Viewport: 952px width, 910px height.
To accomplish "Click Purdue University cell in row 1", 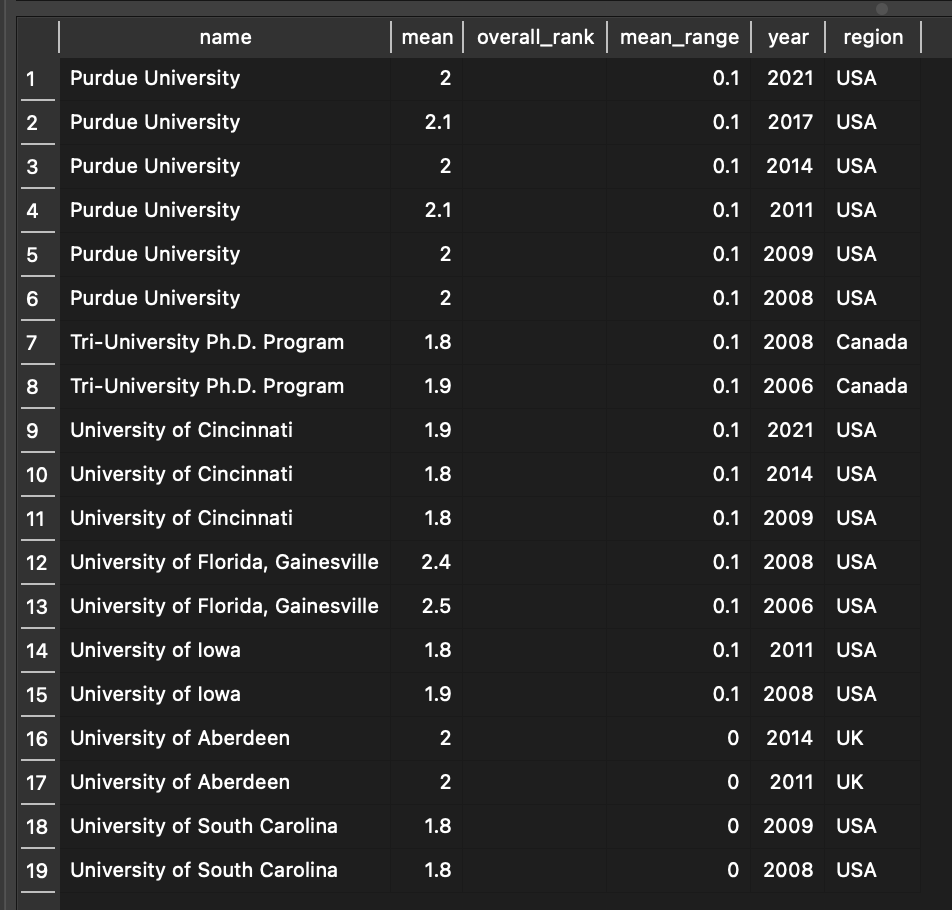I will tap(155, 79).
